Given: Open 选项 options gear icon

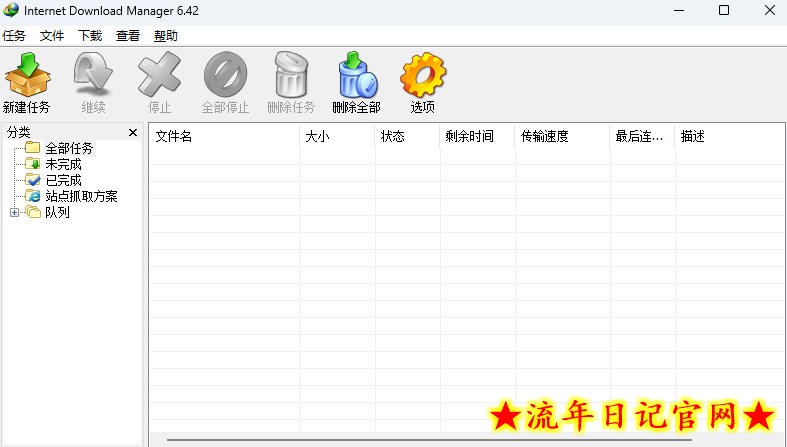Looking at the screenshot, I should (423, 75).
